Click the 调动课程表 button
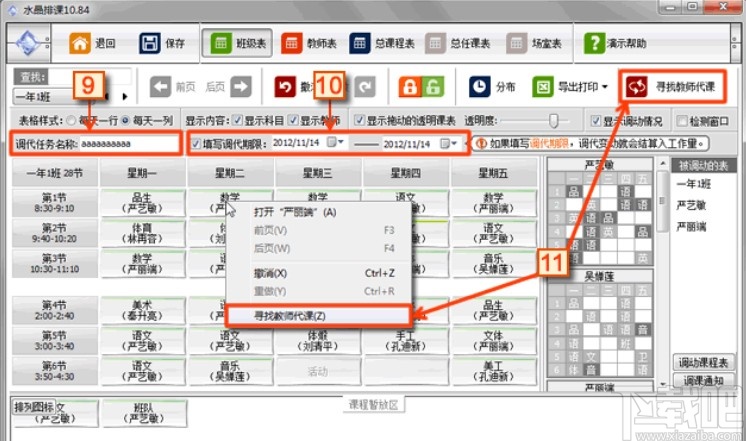The height and width of the screenshot is (441, 746). 703,363
